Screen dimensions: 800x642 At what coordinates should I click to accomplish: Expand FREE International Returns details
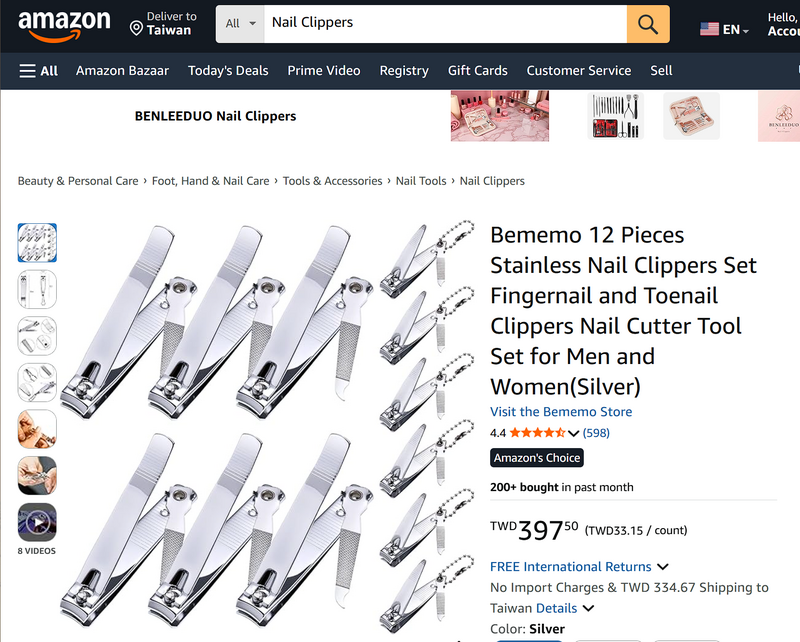[663, 567]
